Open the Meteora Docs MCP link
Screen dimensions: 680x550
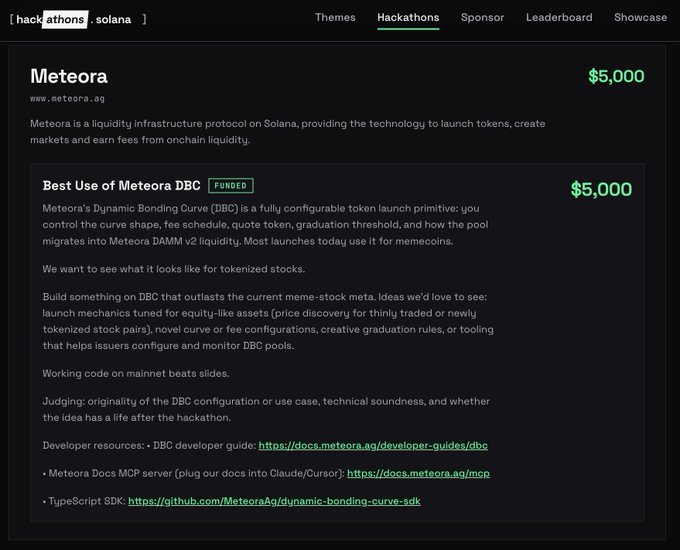click(418, 473)
